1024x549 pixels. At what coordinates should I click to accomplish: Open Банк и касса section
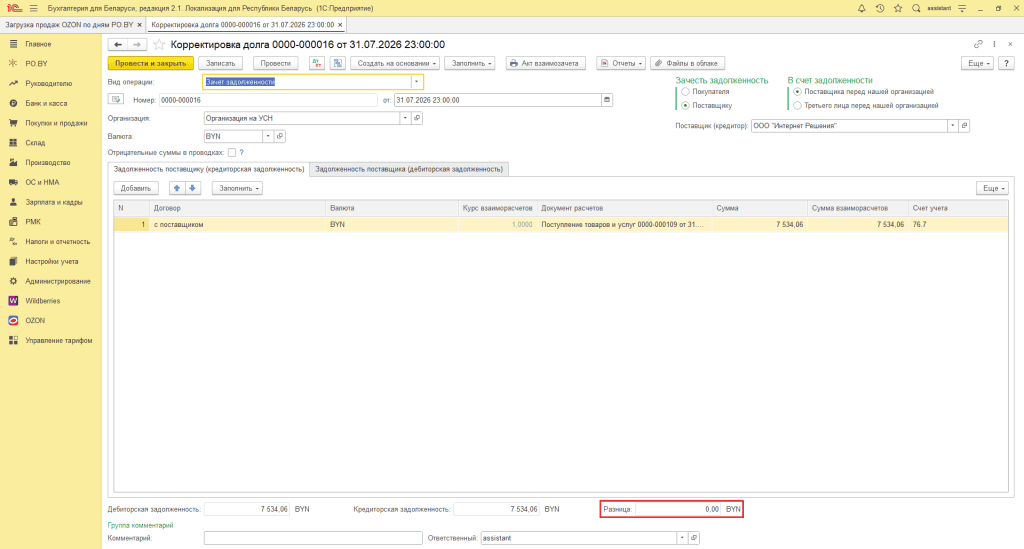[x=46, y=103]
